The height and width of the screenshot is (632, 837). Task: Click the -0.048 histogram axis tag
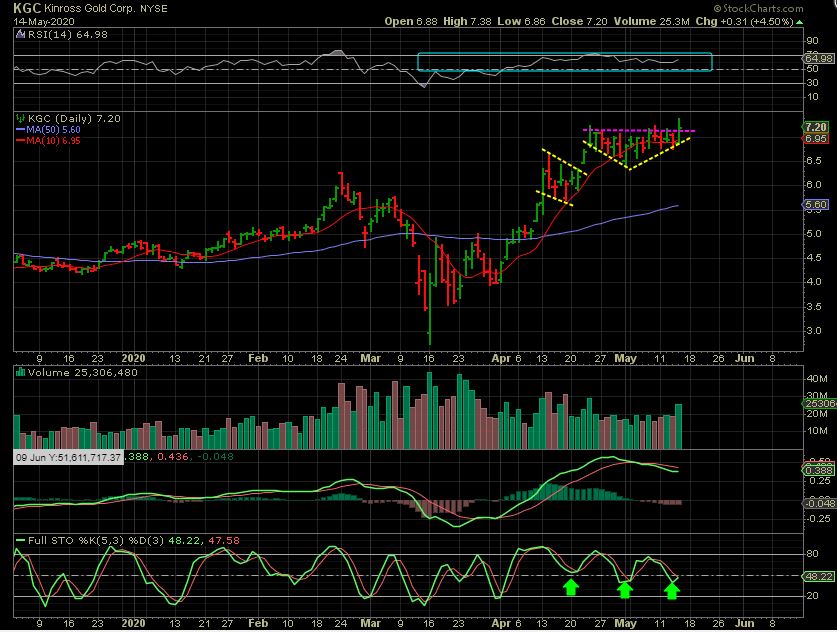819,503
